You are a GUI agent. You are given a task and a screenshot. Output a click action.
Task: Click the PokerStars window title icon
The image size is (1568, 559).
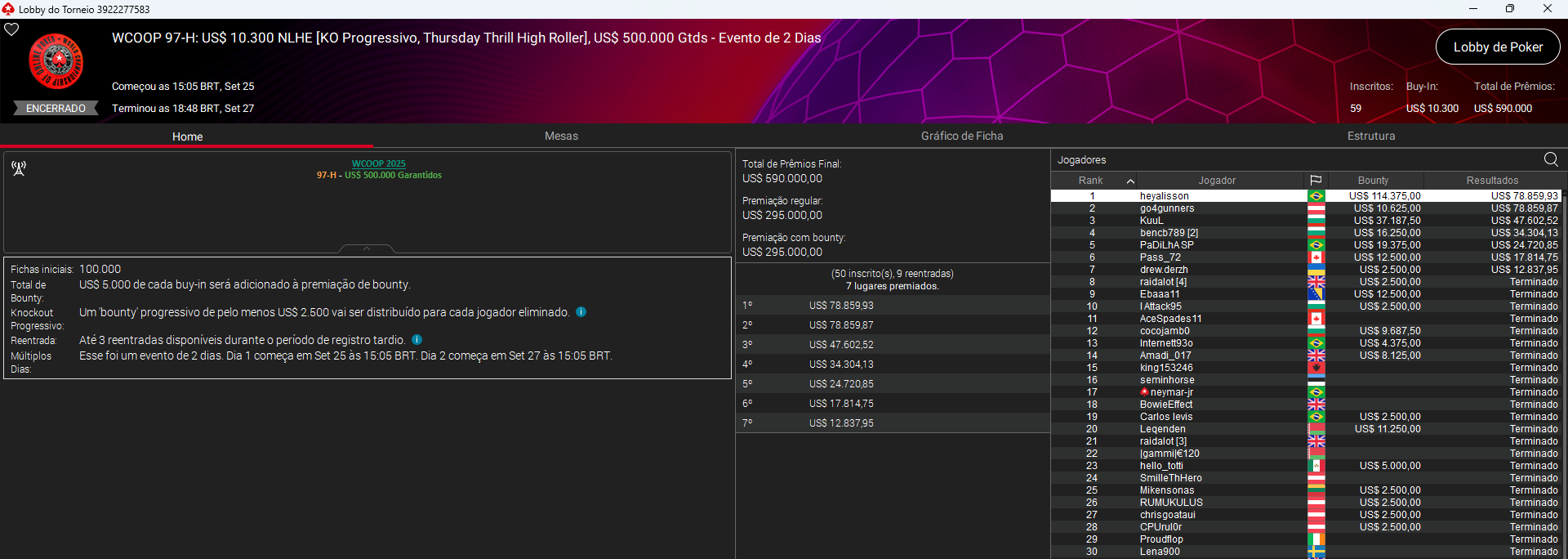8,9
